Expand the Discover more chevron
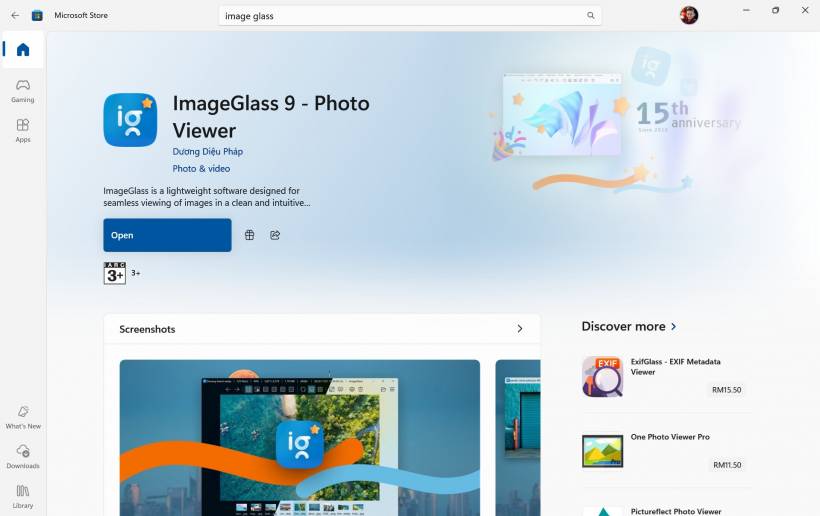 [674, 326]
